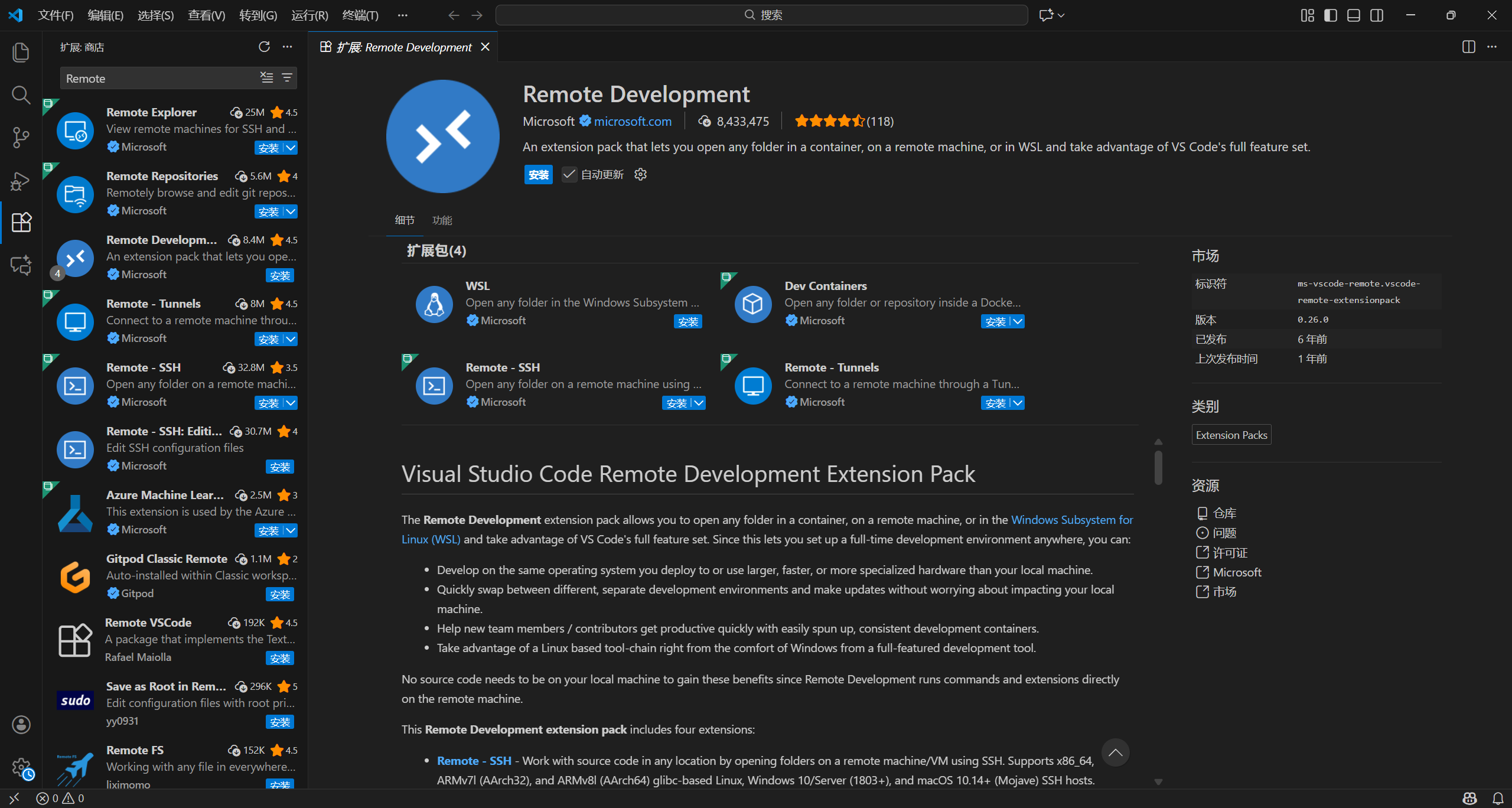Image resolution: width=1512 pixels, height=808 pixels.
Task: Open the microsoft.com publisher link
Action: click(633, 121)
